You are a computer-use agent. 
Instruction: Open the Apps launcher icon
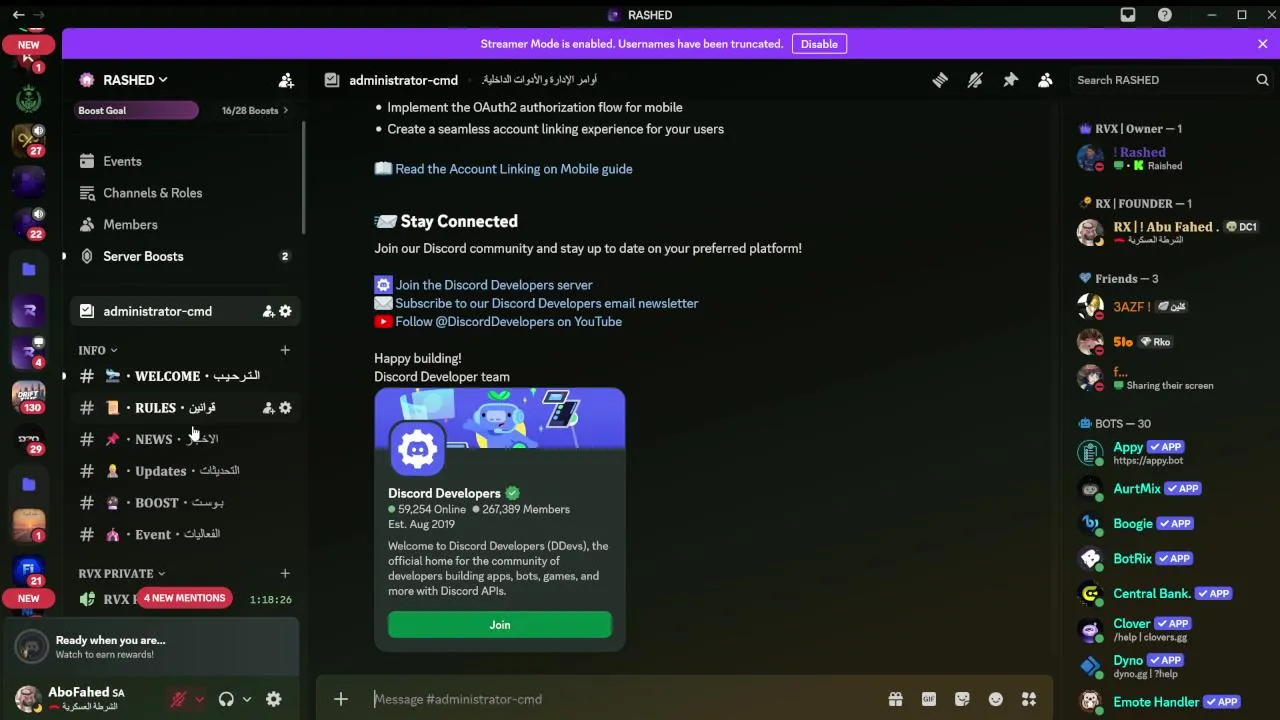(1029, 699)
